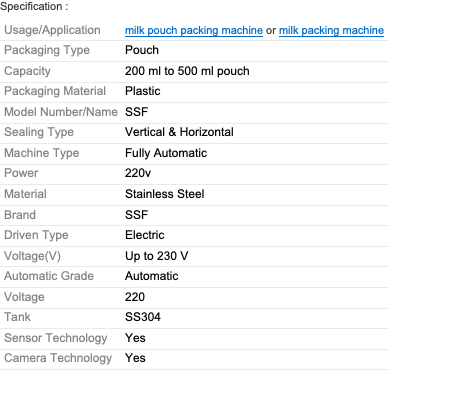Click the 220v power value

pos(138,173)
